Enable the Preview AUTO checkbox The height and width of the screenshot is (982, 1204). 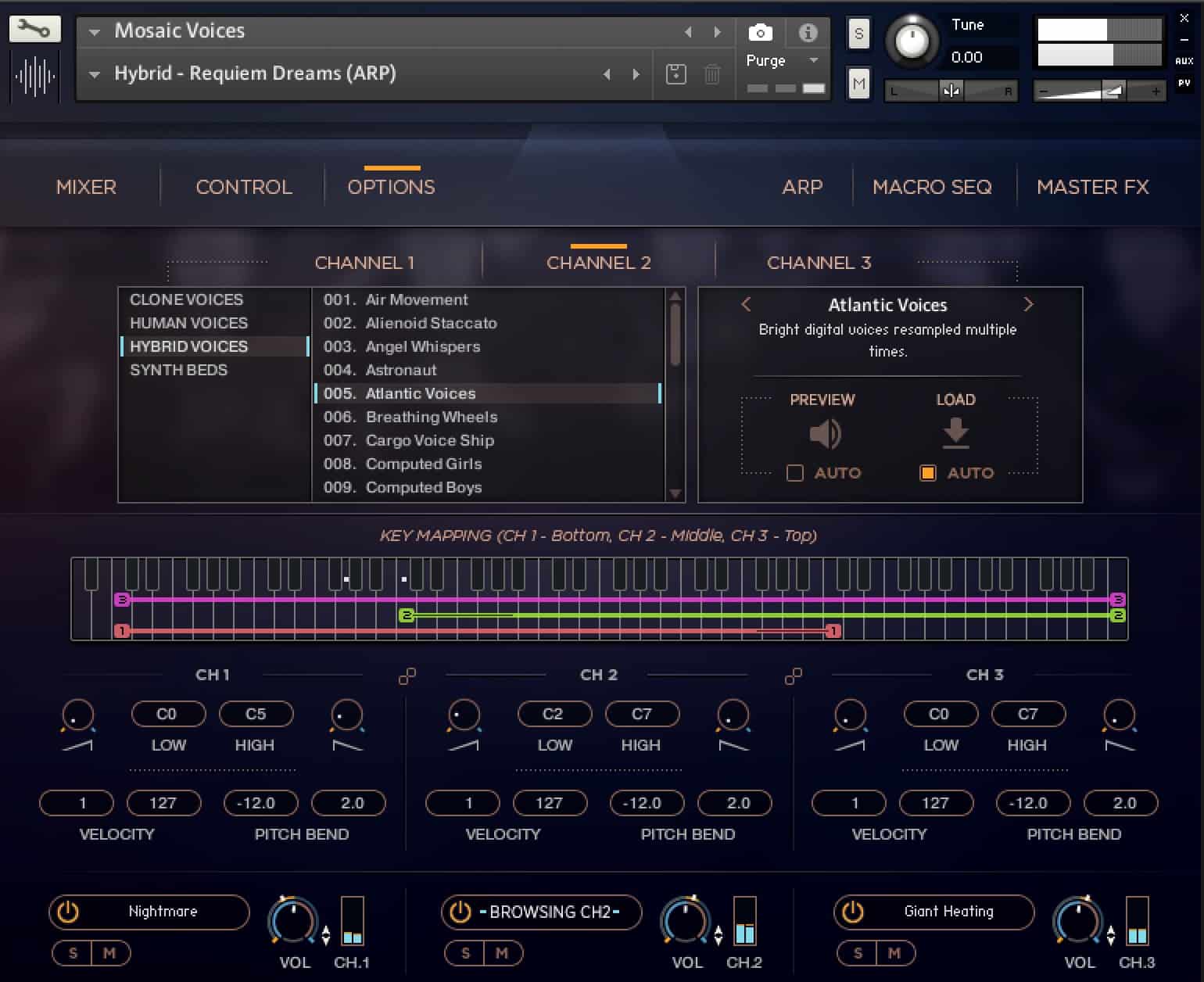tap(795, 473)
